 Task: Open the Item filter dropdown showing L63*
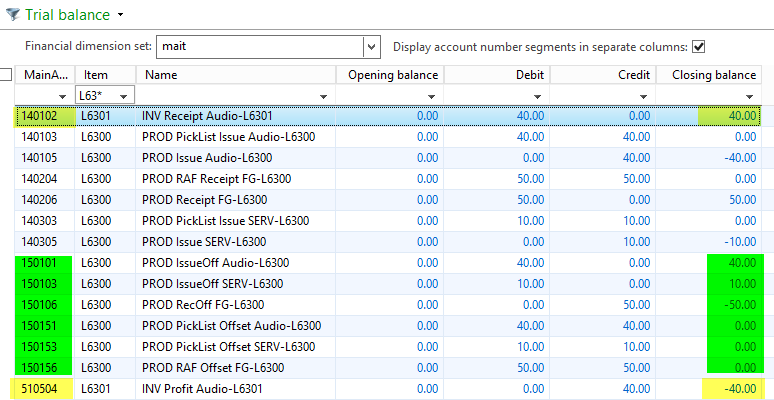pyautogui.click(x=125, y=95)
